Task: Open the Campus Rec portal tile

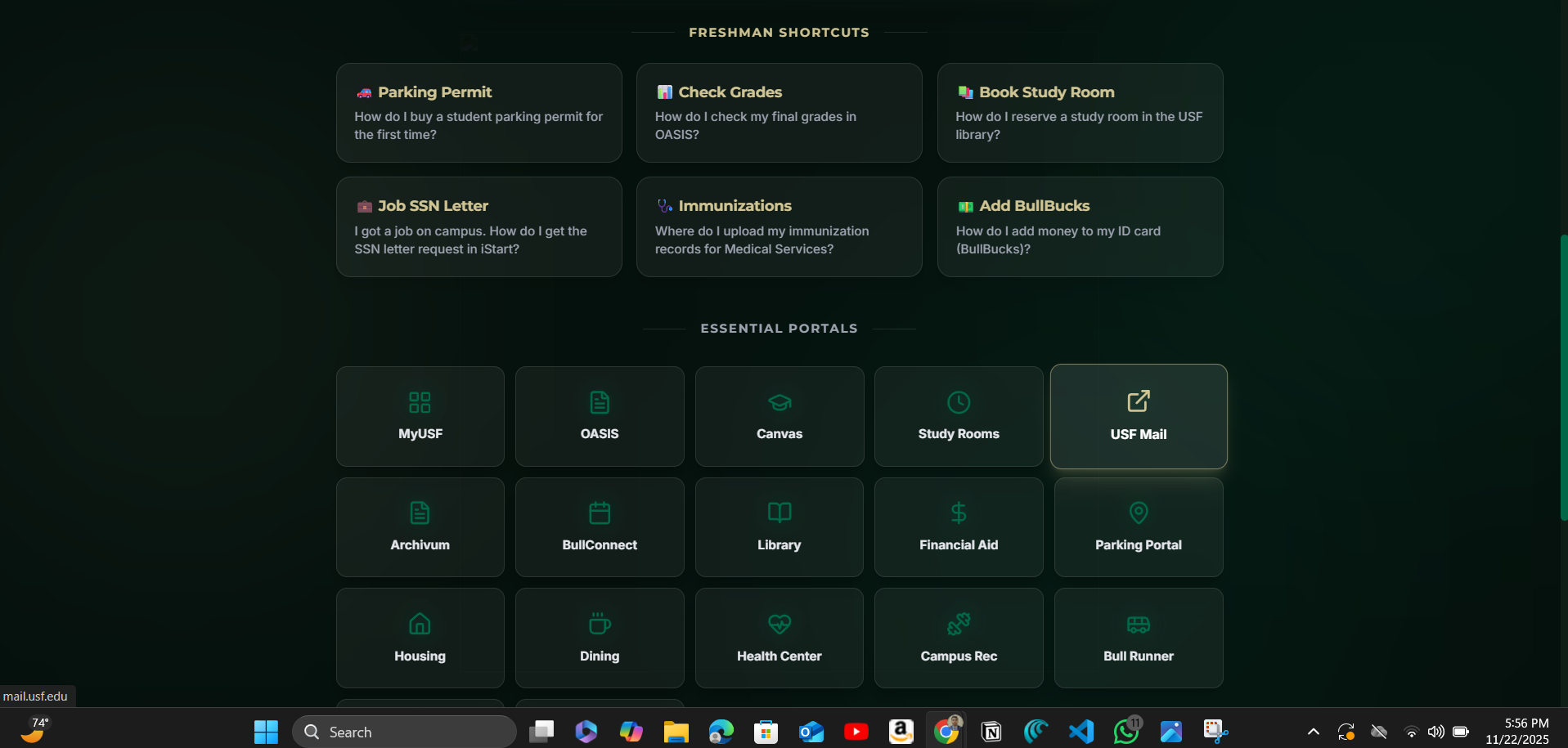Action: (x=959, y=638)
